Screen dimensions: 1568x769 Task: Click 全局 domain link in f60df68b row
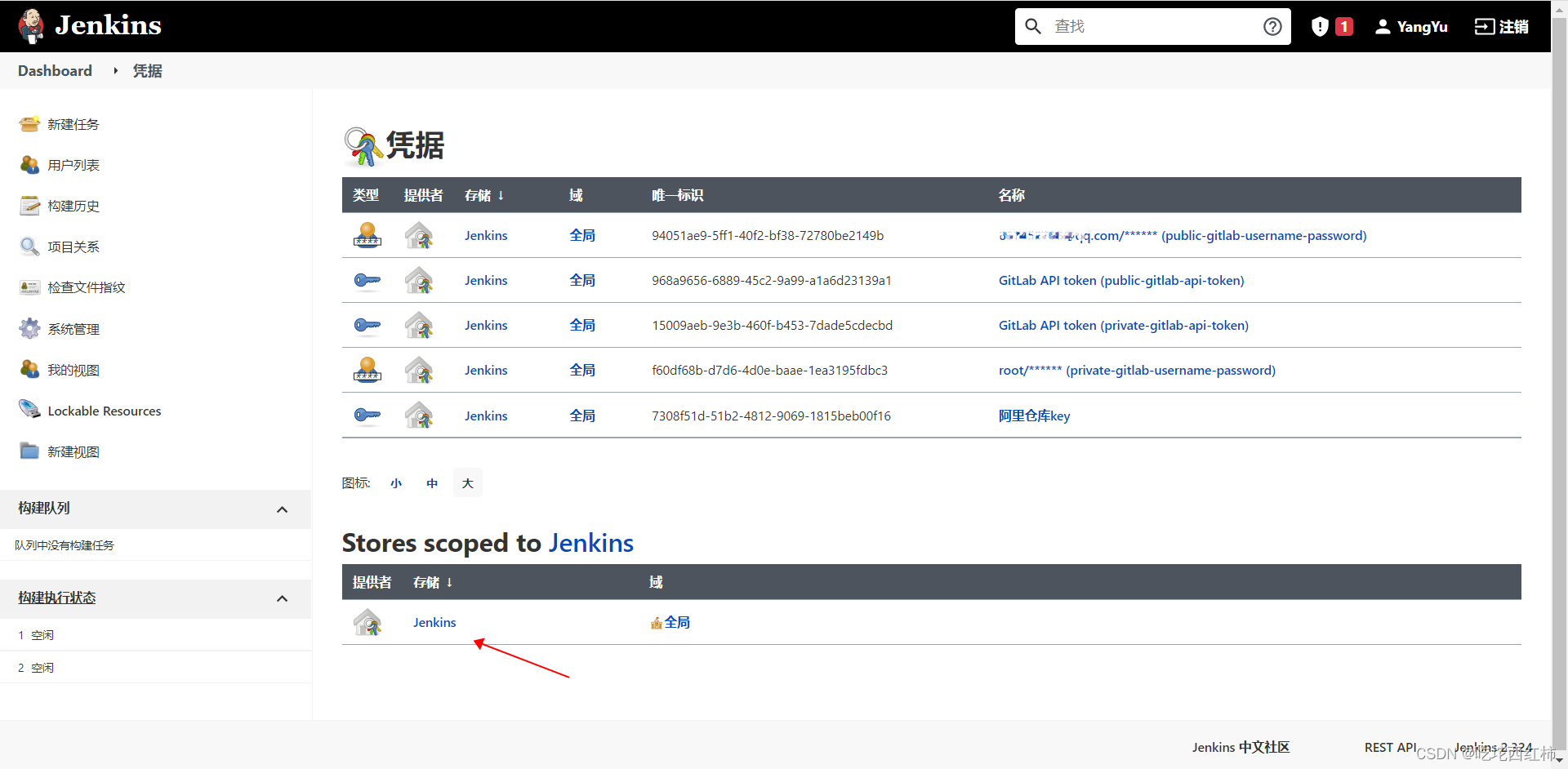(582, 370)
